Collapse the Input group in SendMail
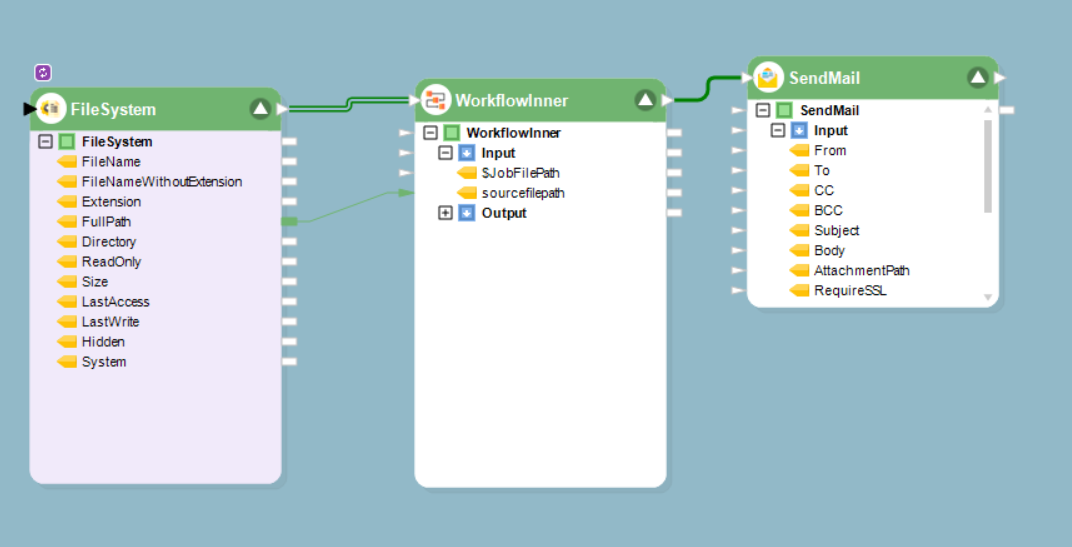Viewport: 1072px width, 547px height. tap(777, 131)
